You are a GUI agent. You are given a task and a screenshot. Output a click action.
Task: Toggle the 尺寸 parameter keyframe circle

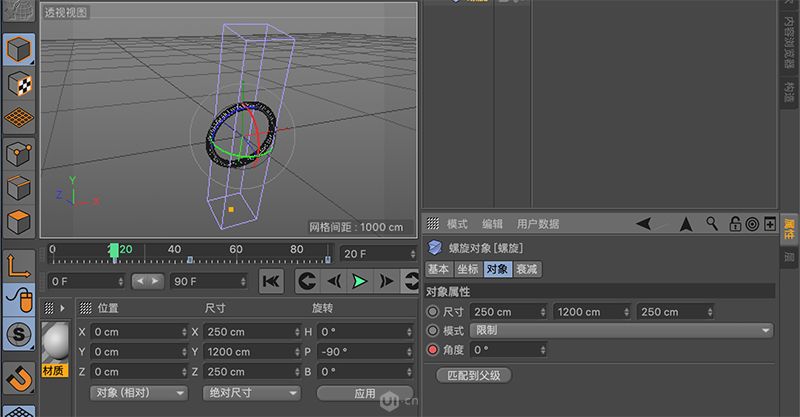point(432,312)
